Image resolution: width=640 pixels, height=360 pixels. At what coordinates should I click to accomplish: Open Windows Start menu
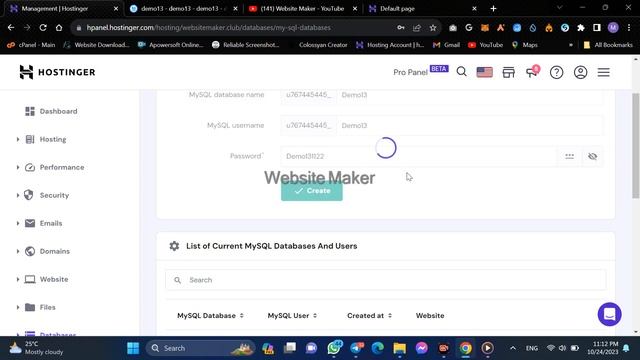point(133,348)
